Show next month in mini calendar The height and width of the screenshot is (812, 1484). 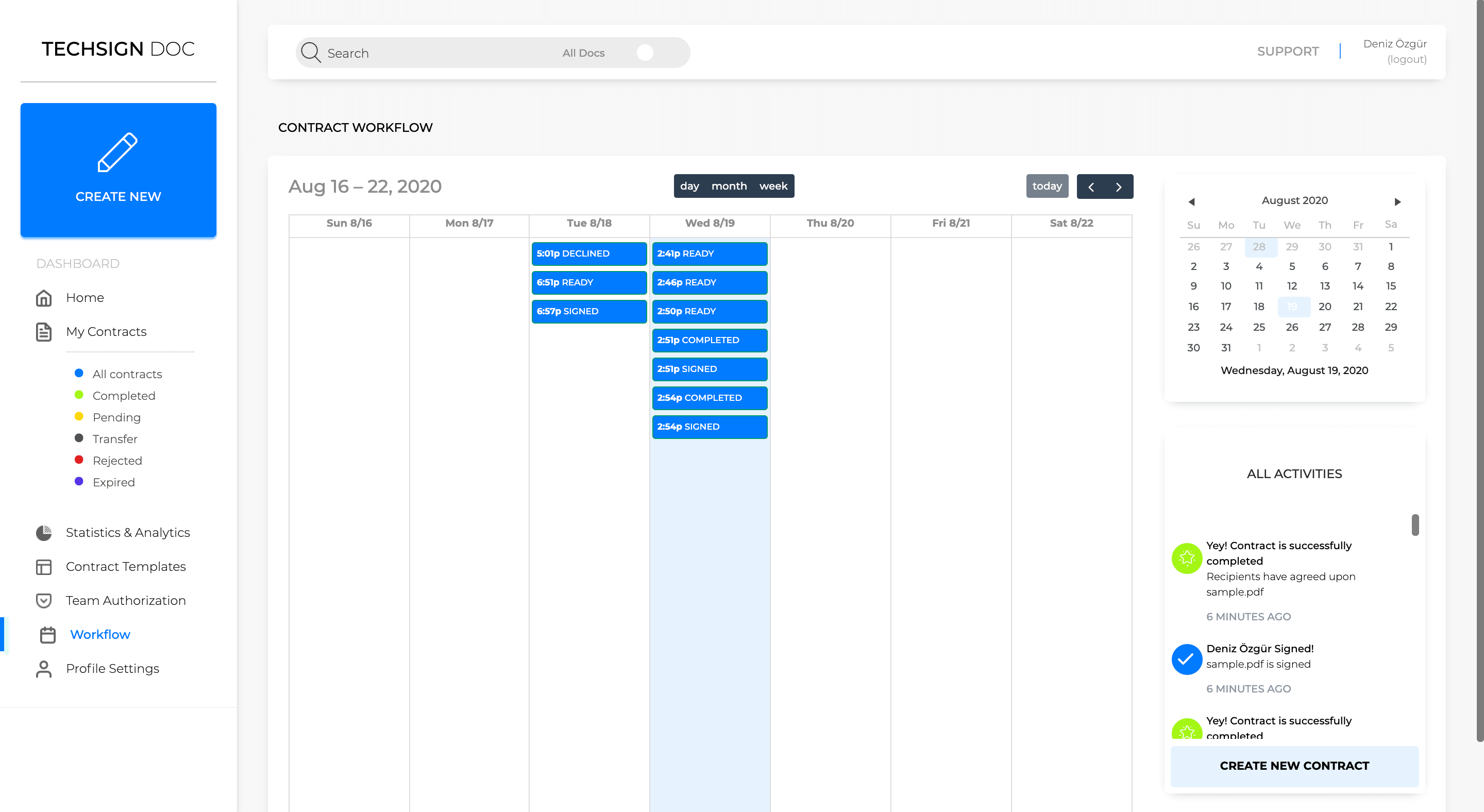click(x=1397, y=201)
